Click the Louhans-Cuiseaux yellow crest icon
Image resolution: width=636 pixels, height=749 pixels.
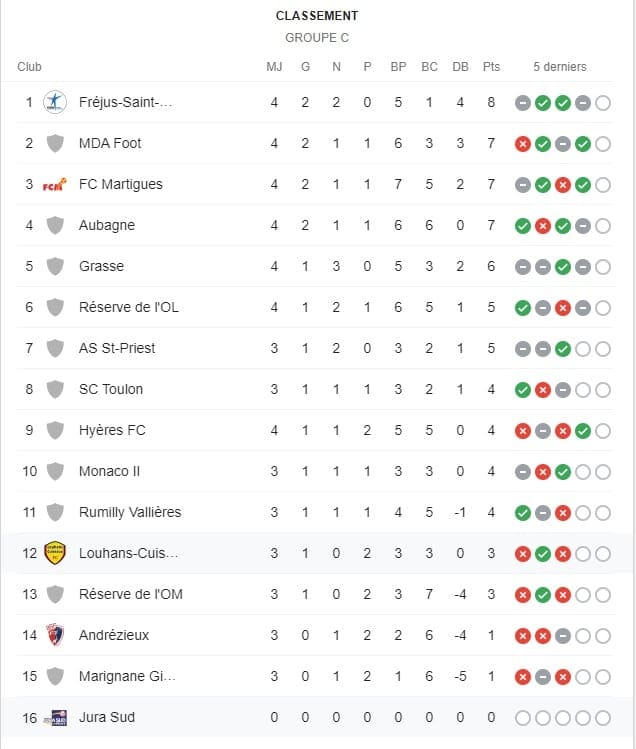(54, 553)
